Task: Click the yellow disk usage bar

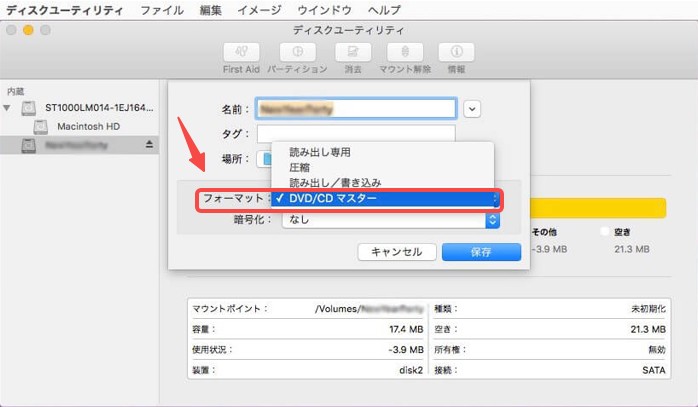Action: click(x=597, y=208)
